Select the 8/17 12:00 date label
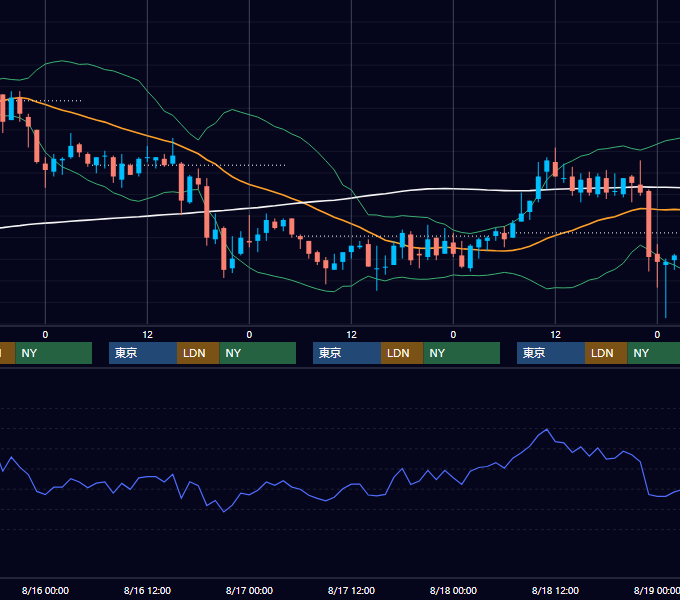 point(351,590)
